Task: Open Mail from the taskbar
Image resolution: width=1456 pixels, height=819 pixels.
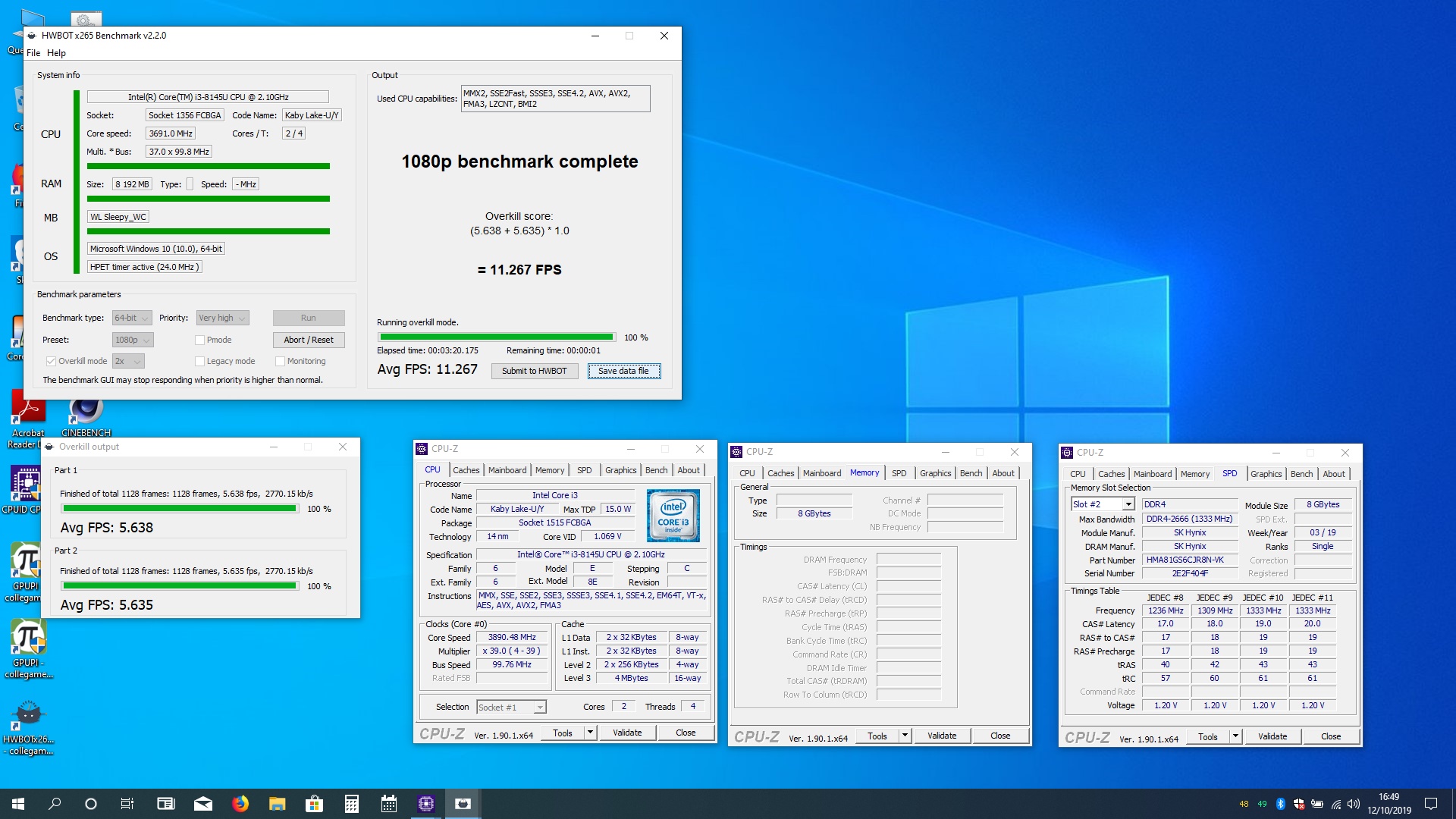Action: [202, 804]
